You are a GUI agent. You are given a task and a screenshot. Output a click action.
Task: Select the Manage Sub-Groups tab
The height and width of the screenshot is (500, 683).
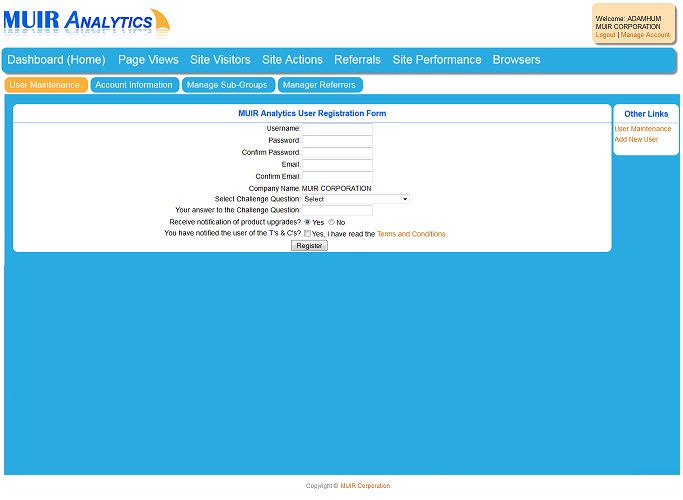tap(227, 85)
